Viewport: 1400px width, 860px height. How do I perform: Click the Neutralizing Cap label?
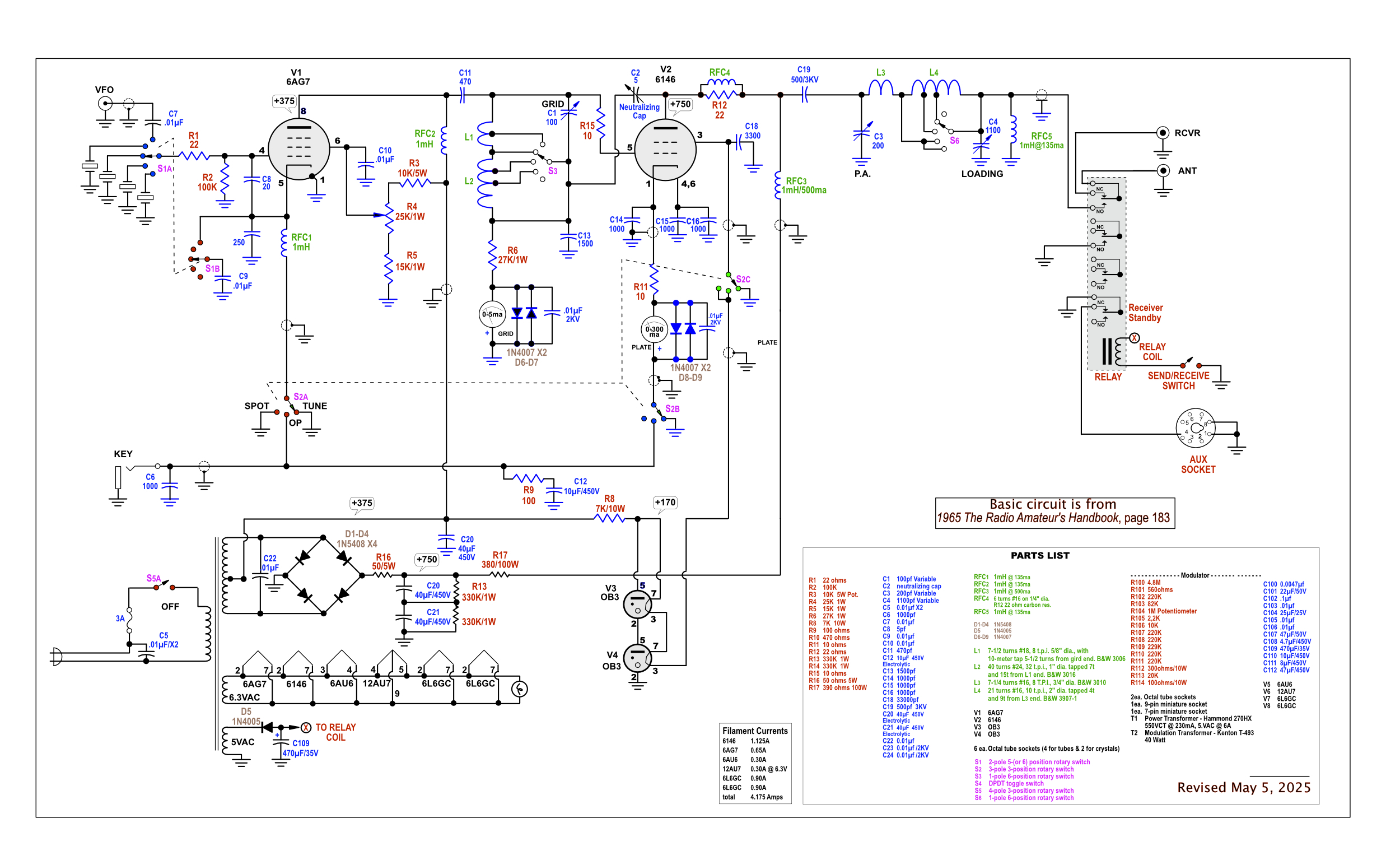click(640, 111)
